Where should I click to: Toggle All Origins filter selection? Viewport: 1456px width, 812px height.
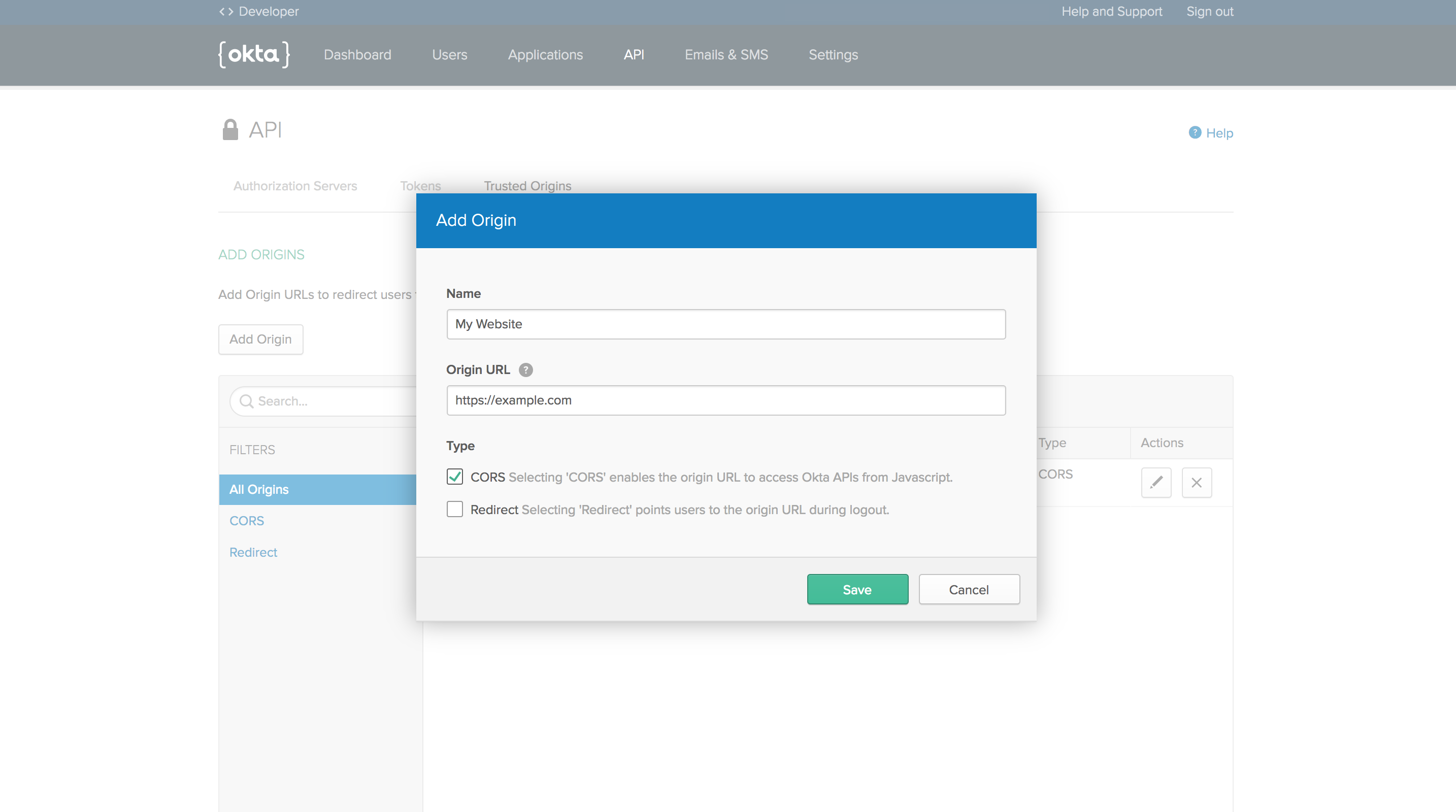click(258, 489)
